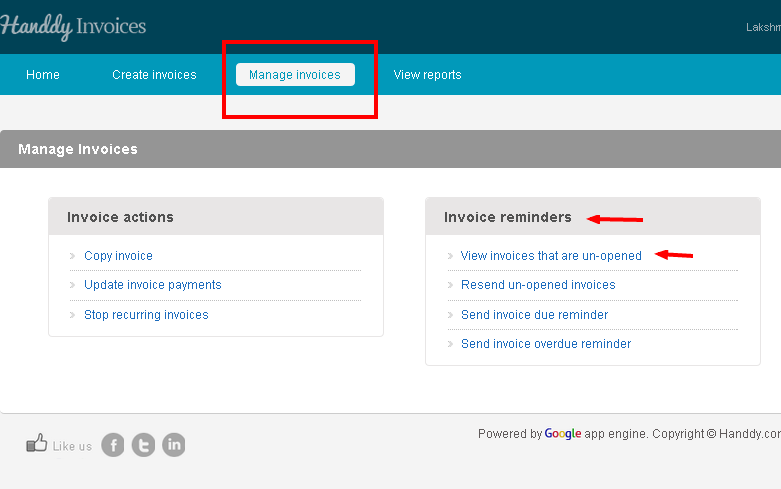781x489 pixels.
Task: Click the arrow bullet beside Update invoice payments
Action: point(73,285)
